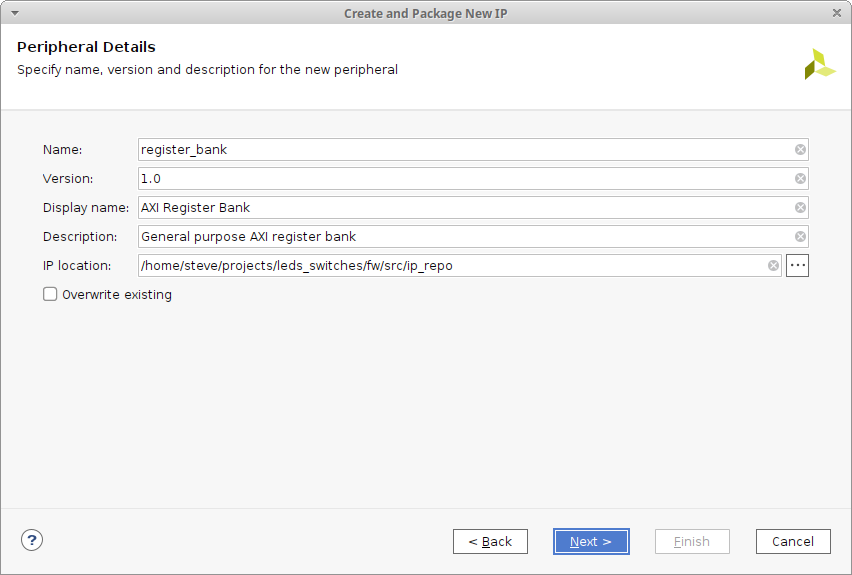Clear the Display name field
The image size is (852, 575).
(800, 208)
